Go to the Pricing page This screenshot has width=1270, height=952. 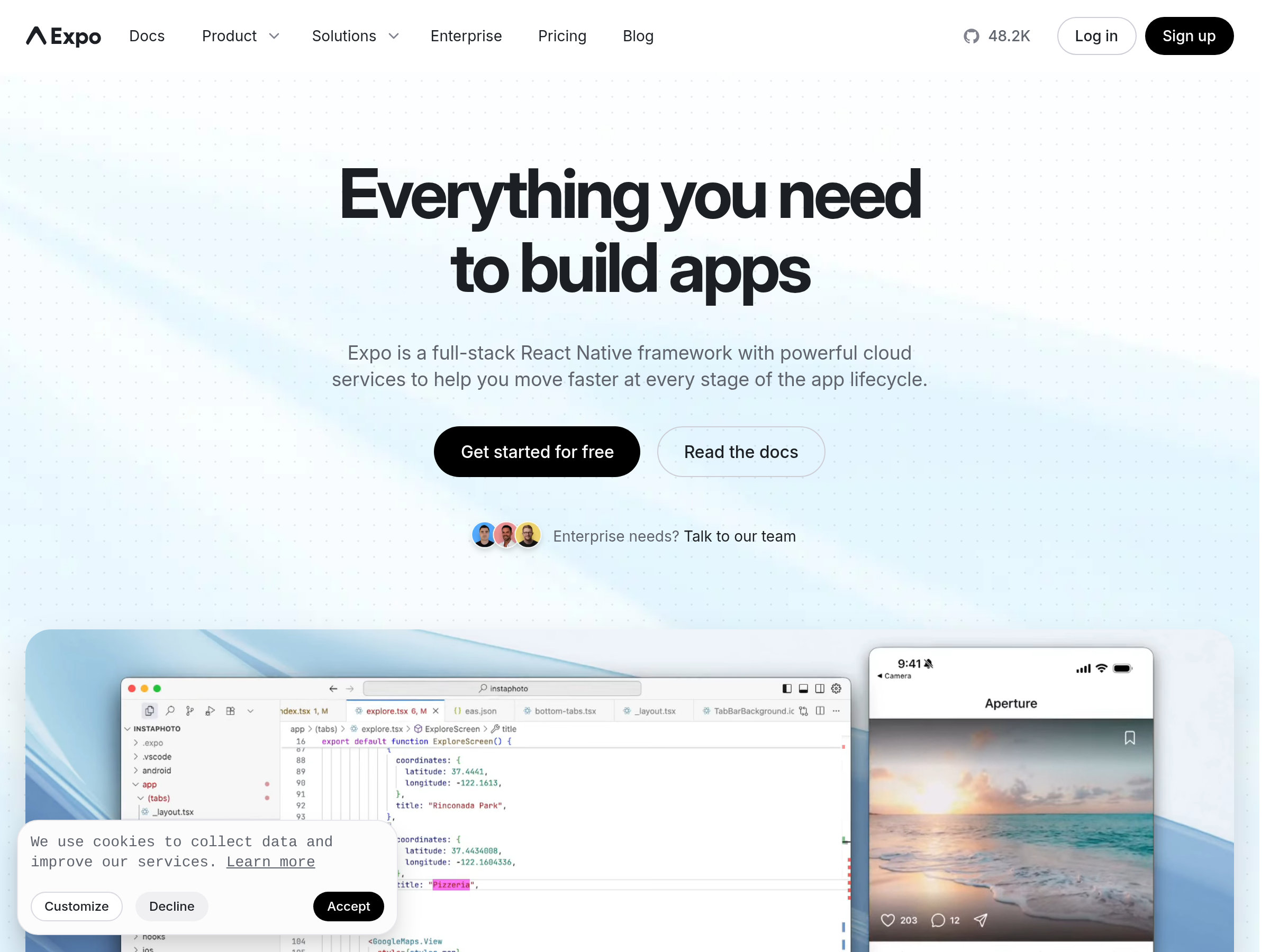click(562, 36)
